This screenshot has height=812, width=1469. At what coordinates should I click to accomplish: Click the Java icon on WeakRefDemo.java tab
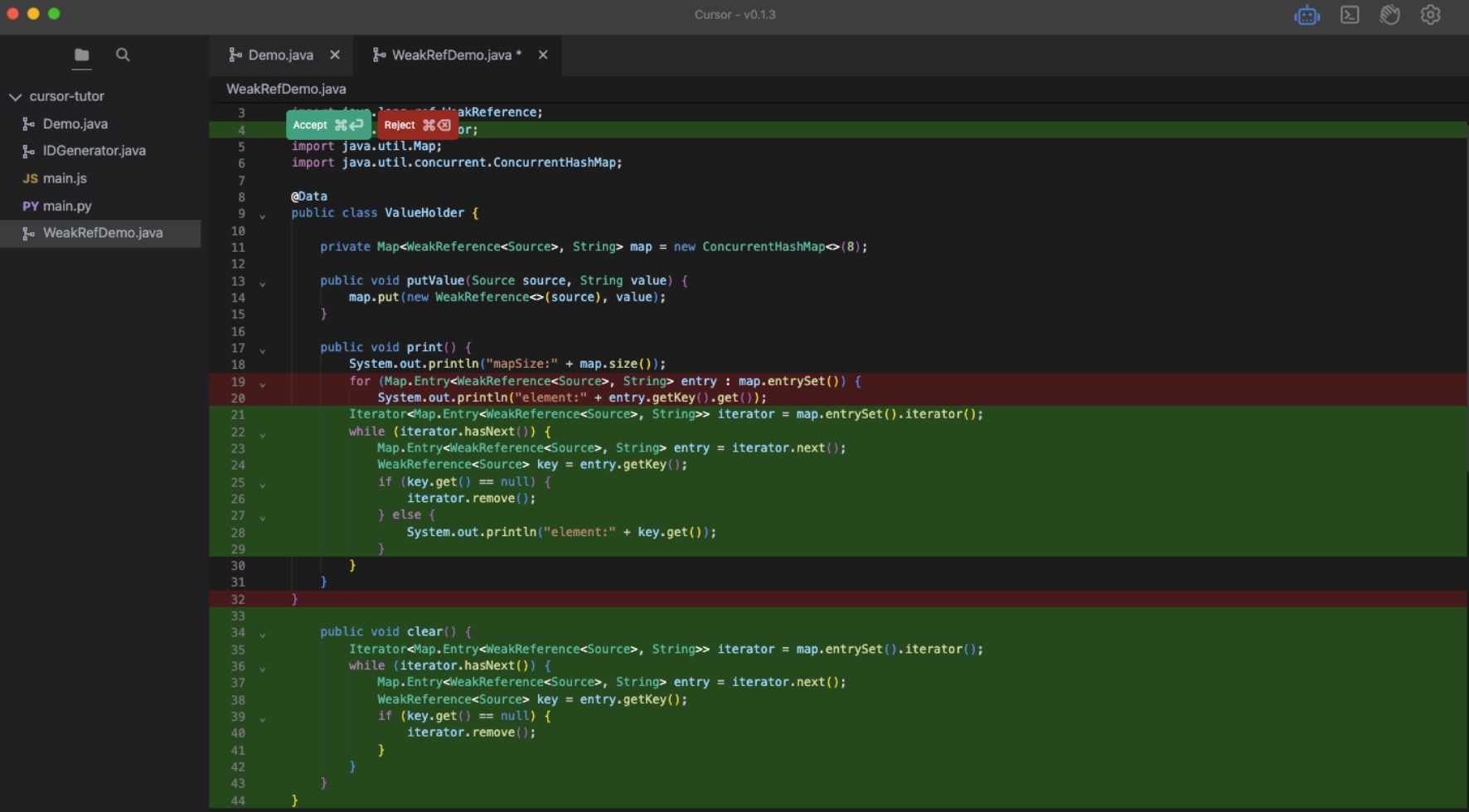coord(379,55)
